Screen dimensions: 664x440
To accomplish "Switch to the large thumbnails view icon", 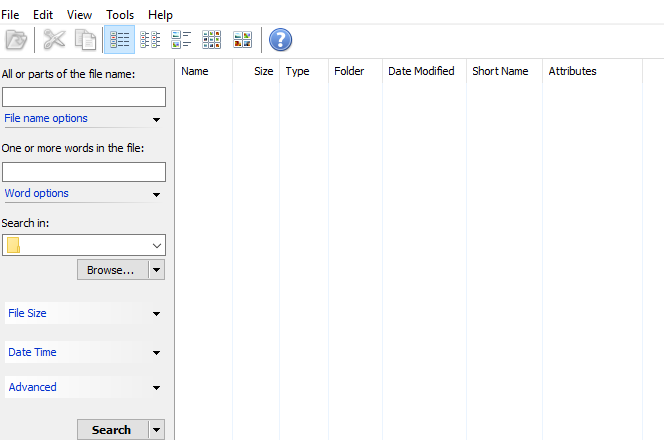I will 243,40.
